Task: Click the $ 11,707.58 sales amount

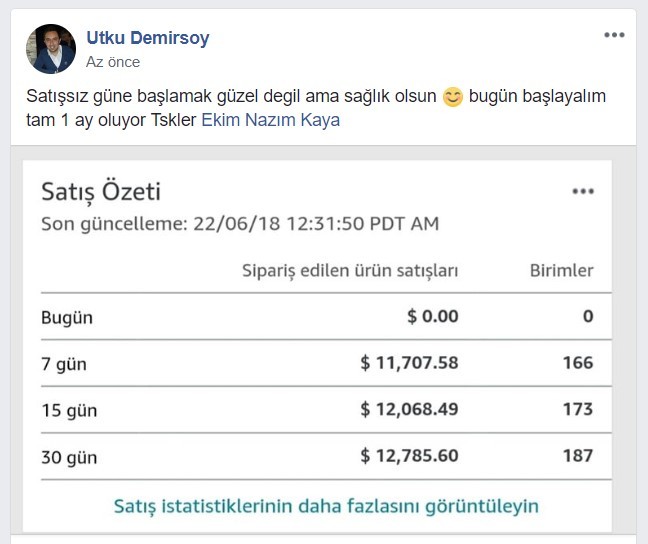Action: pos(409,363)
